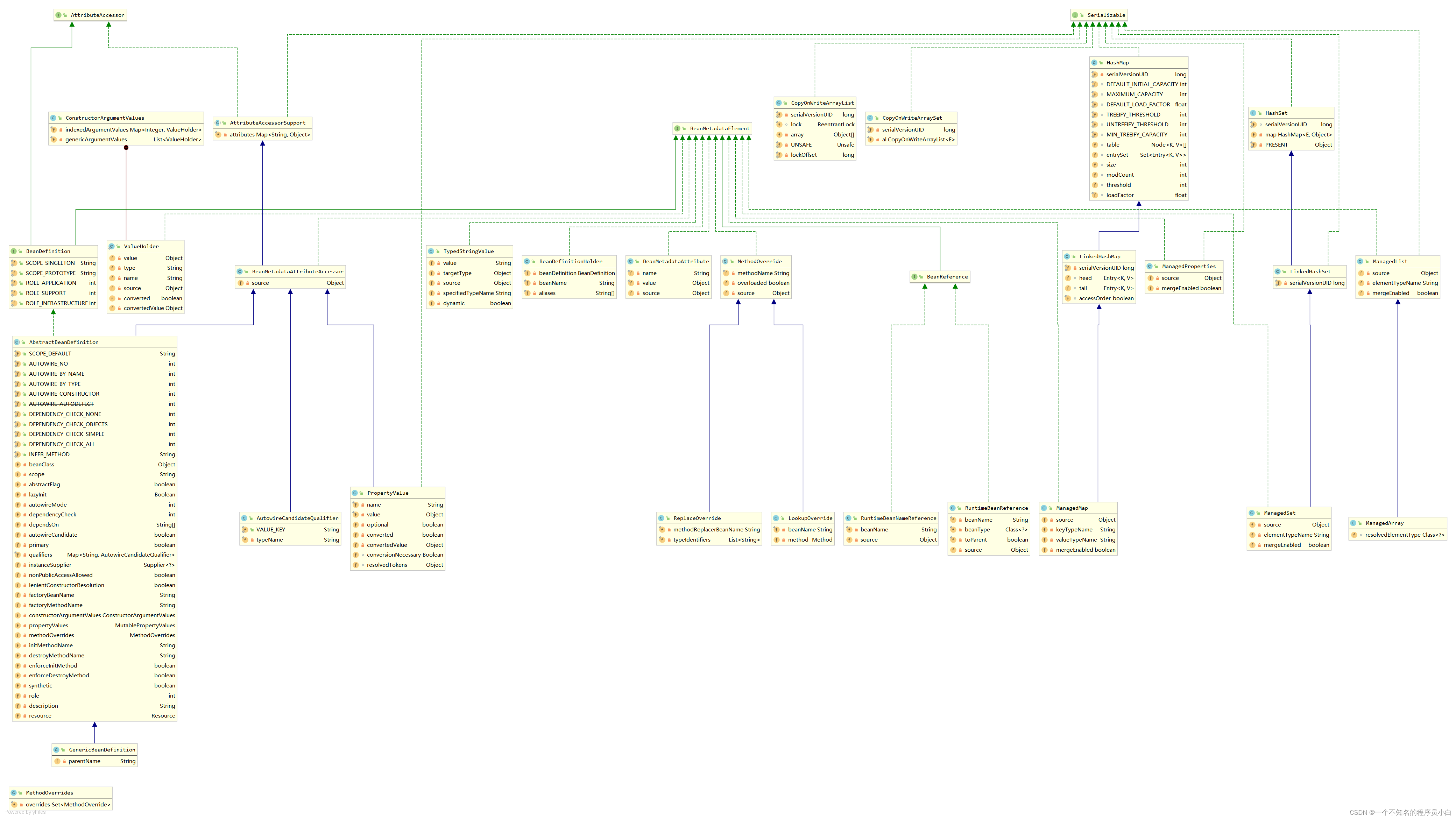Click the class icon beside RuntimeBeanReference
The width and height of the screenshot is (1456, 819).
click(952, 508)
